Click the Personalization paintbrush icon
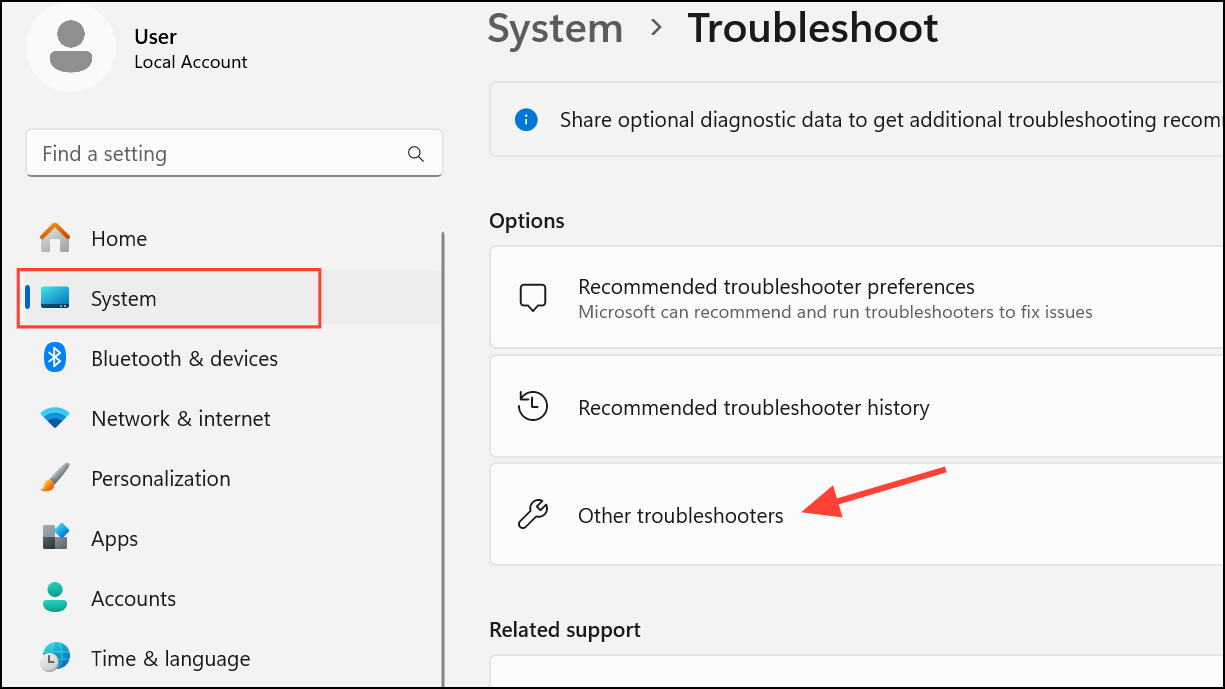 pos(55,478)
